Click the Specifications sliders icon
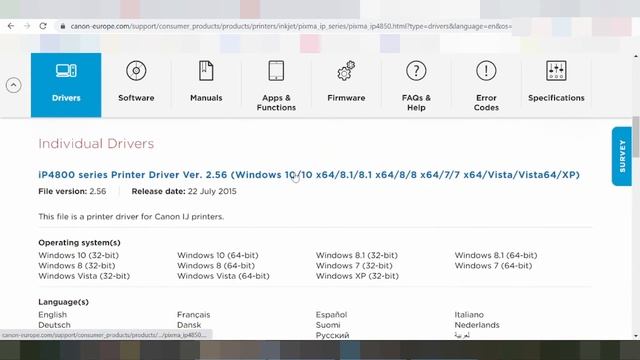The height and width of the screenshot is (360, 640). [x=556, y=71]
